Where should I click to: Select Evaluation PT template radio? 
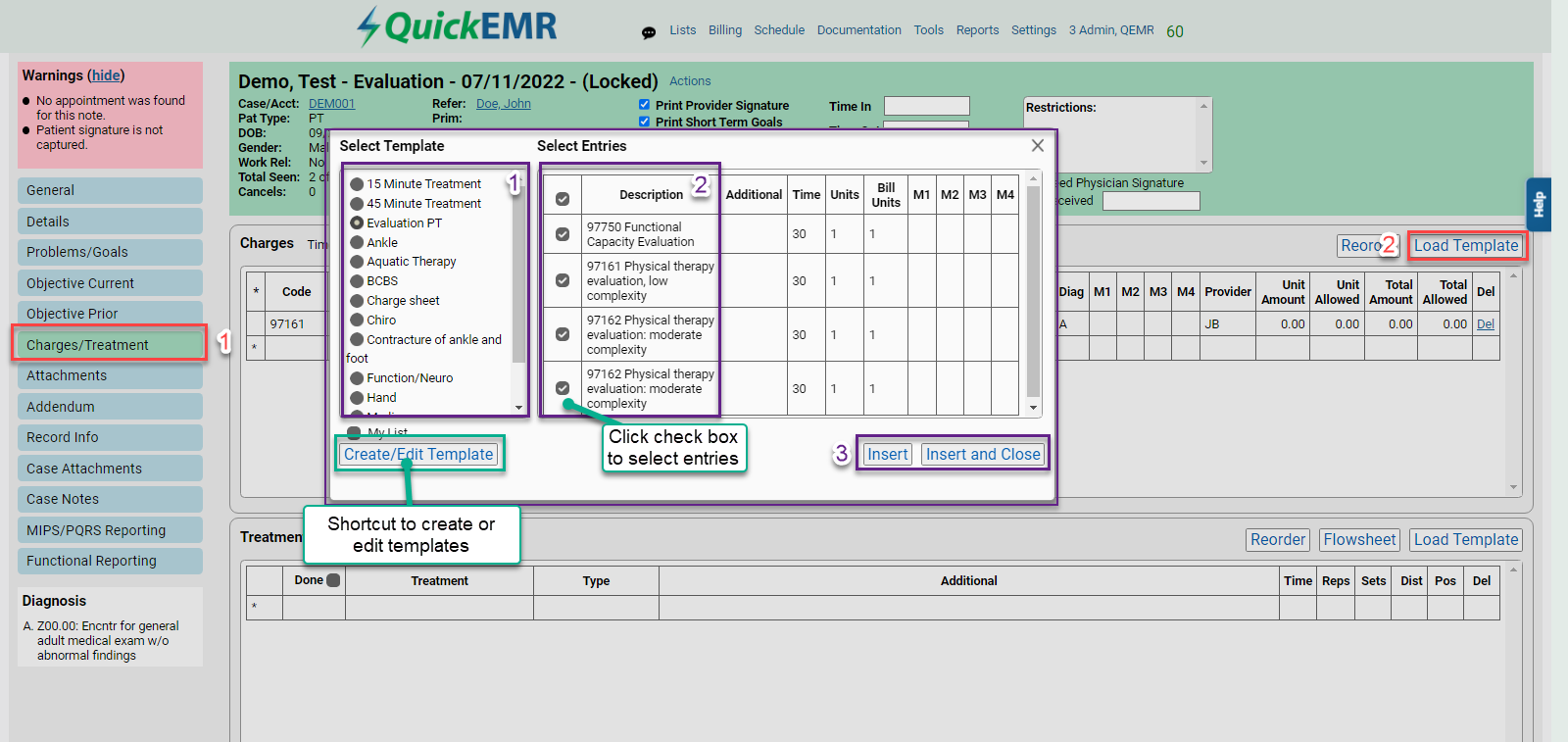(x=357, y=223)
